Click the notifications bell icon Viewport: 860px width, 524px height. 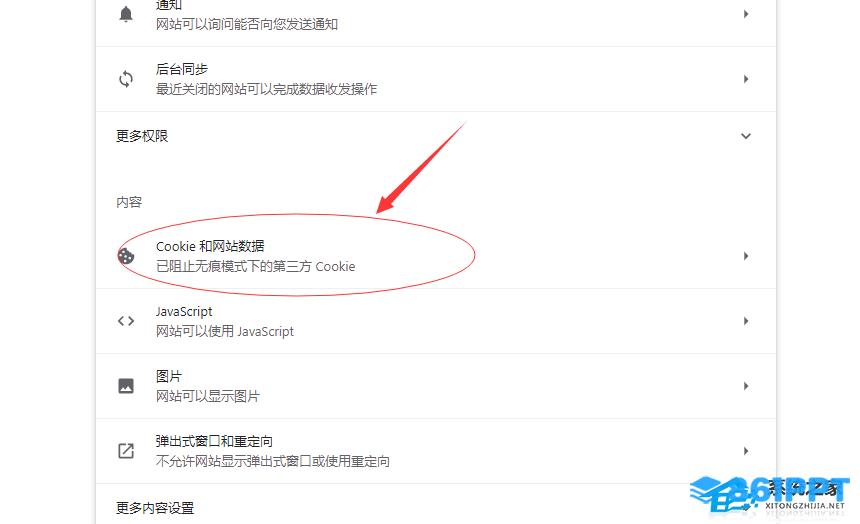coord(126,14)
